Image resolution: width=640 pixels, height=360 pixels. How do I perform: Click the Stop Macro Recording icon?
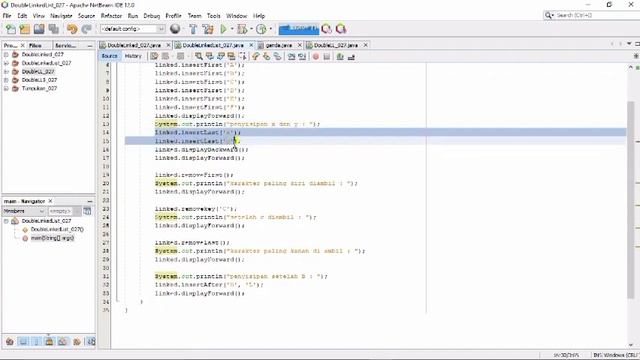(x=327, y=56)
